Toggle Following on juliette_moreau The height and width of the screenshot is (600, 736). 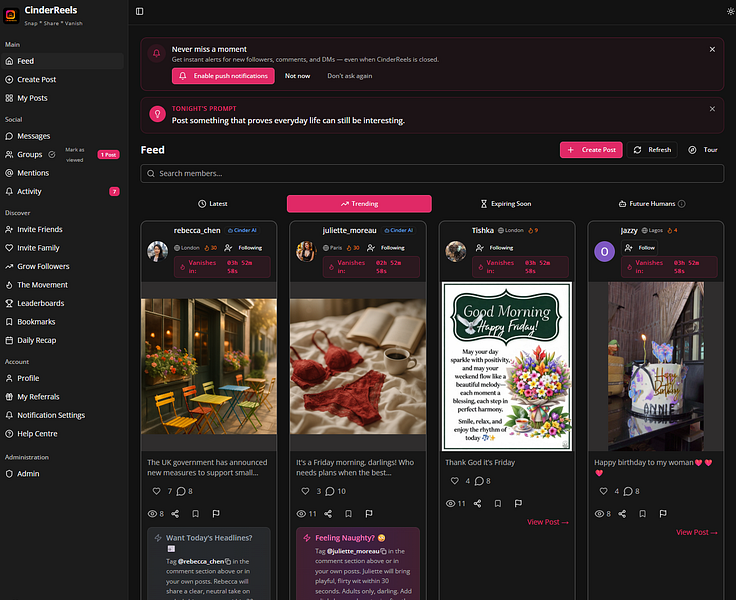point(386,248)
